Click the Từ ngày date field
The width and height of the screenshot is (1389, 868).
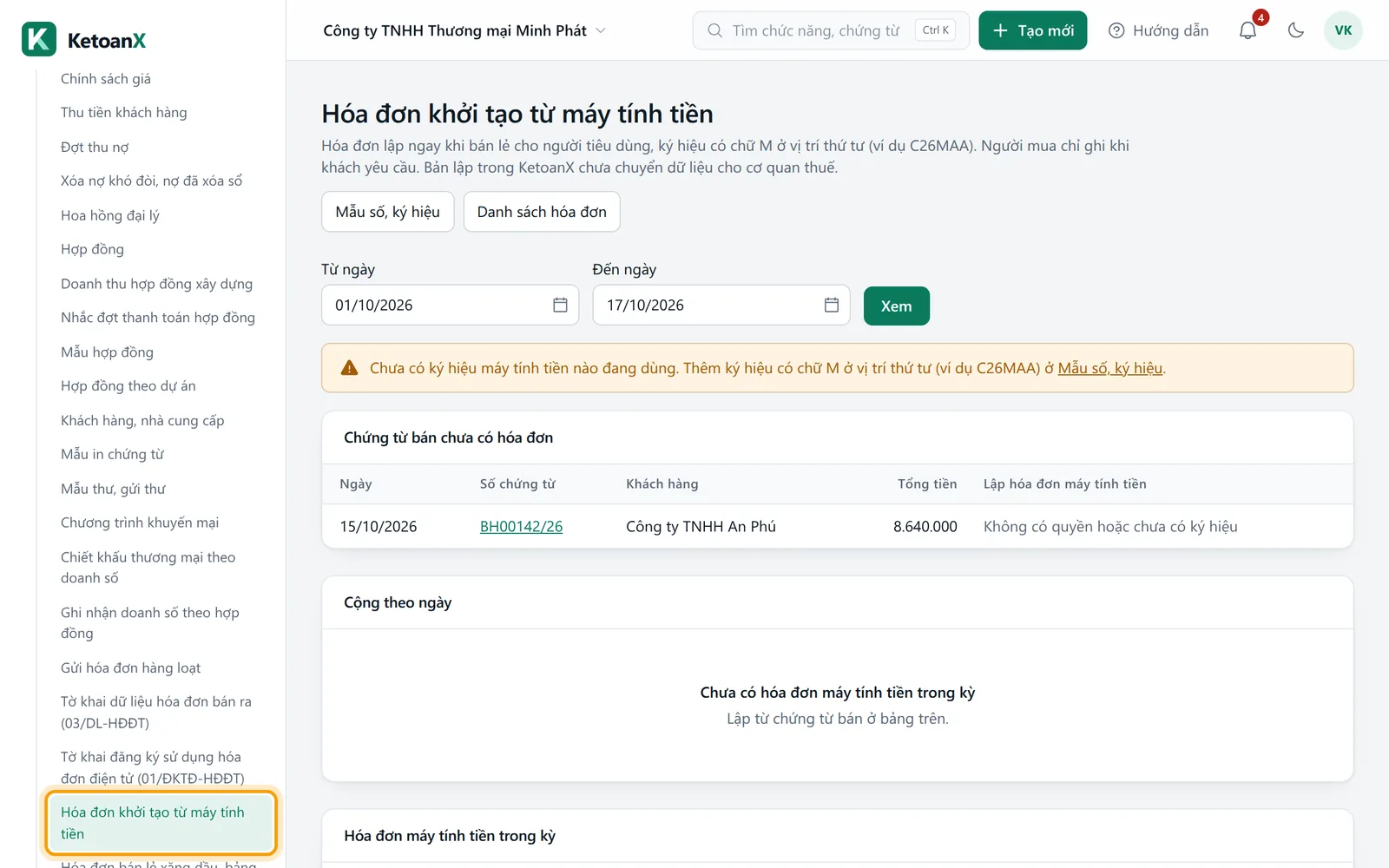[x=450, y=305]
